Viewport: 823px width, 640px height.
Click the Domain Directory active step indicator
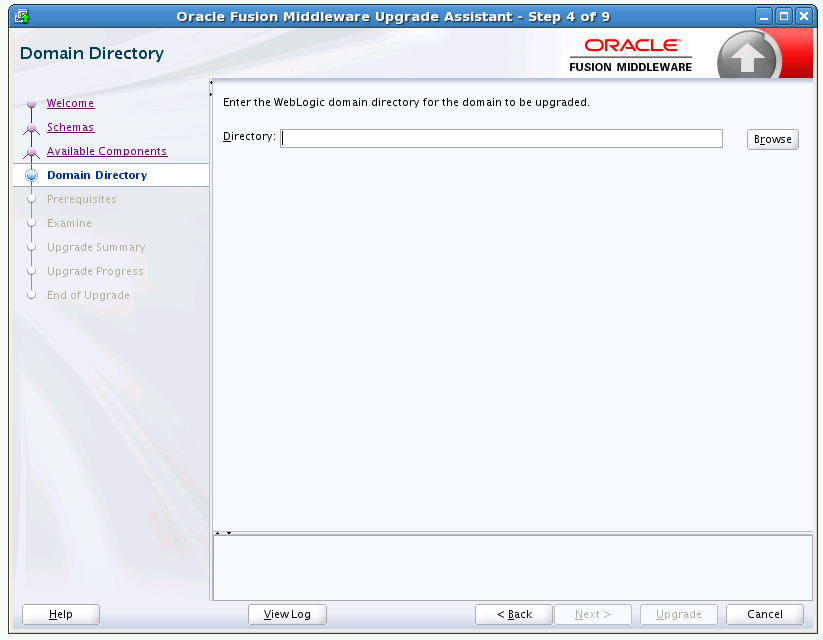(x=31, y=175)
